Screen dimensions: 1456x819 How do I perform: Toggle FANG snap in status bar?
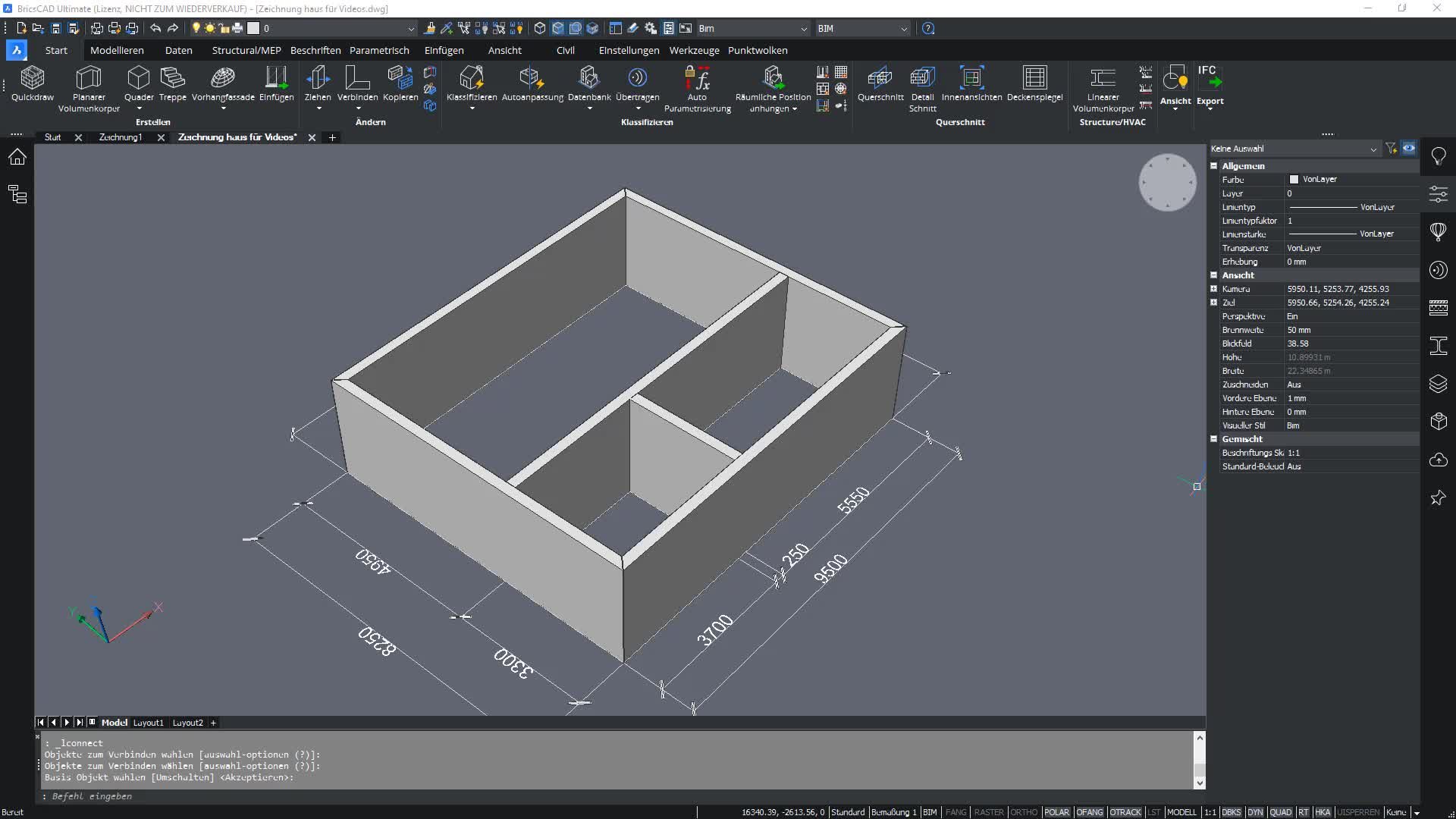coord(956,812)
